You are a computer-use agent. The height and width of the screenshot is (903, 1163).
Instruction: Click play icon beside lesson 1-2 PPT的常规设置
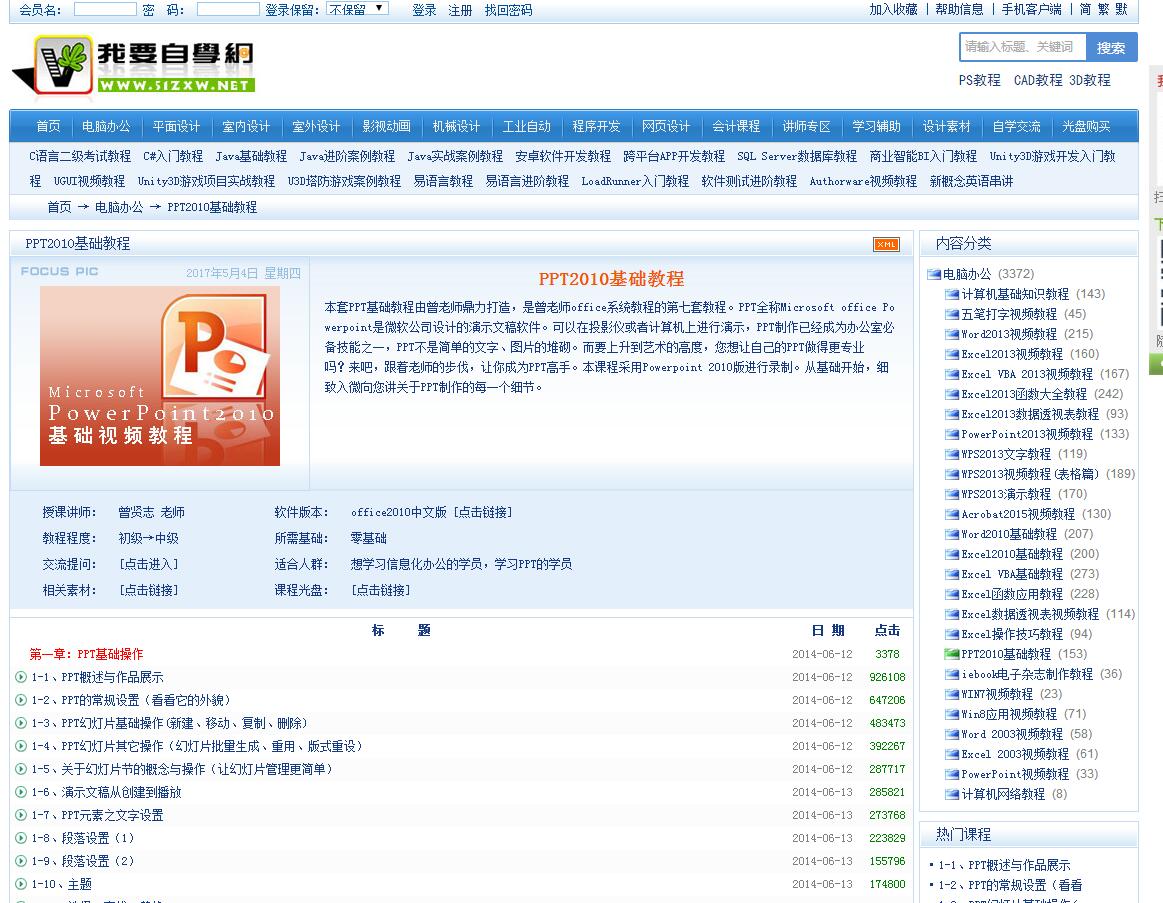[21, 700]
